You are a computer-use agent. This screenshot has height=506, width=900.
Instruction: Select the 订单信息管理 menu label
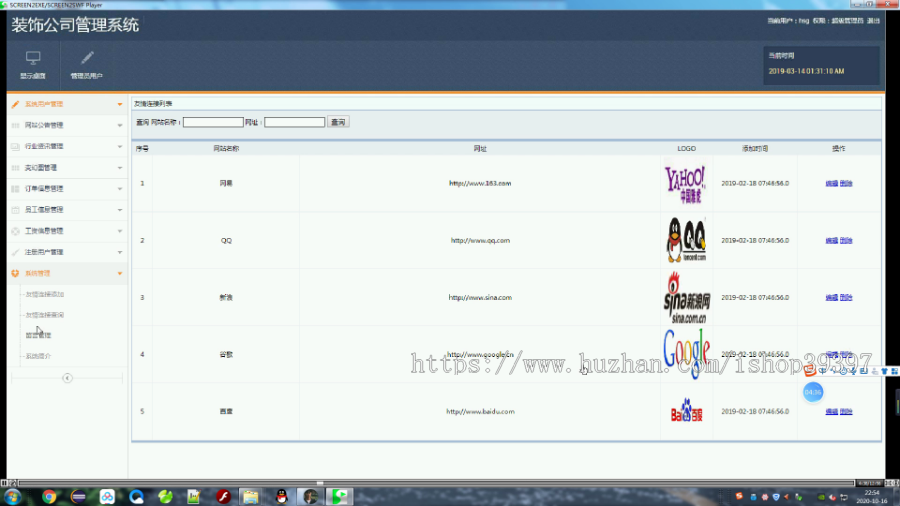pyautogui.click(x=44, y=189)
